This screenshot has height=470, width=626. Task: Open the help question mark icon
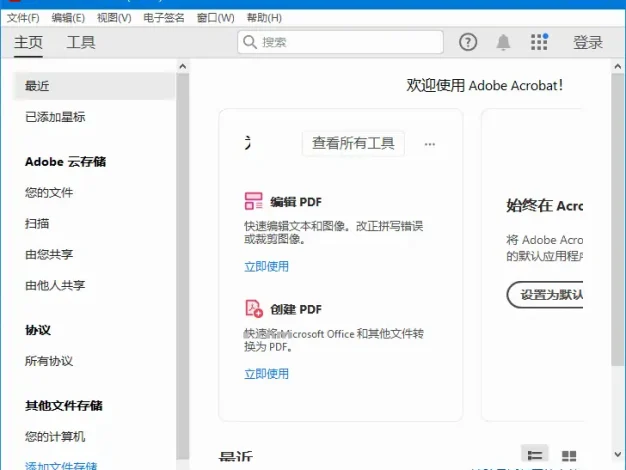[468, 42]
